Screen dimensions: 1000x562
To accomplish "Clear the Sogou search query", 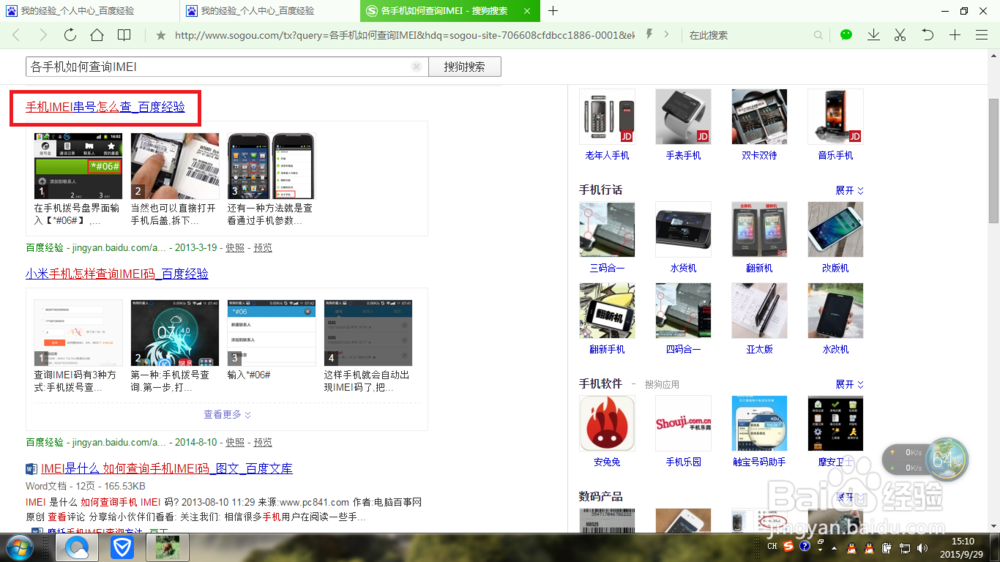I will 416,66.
